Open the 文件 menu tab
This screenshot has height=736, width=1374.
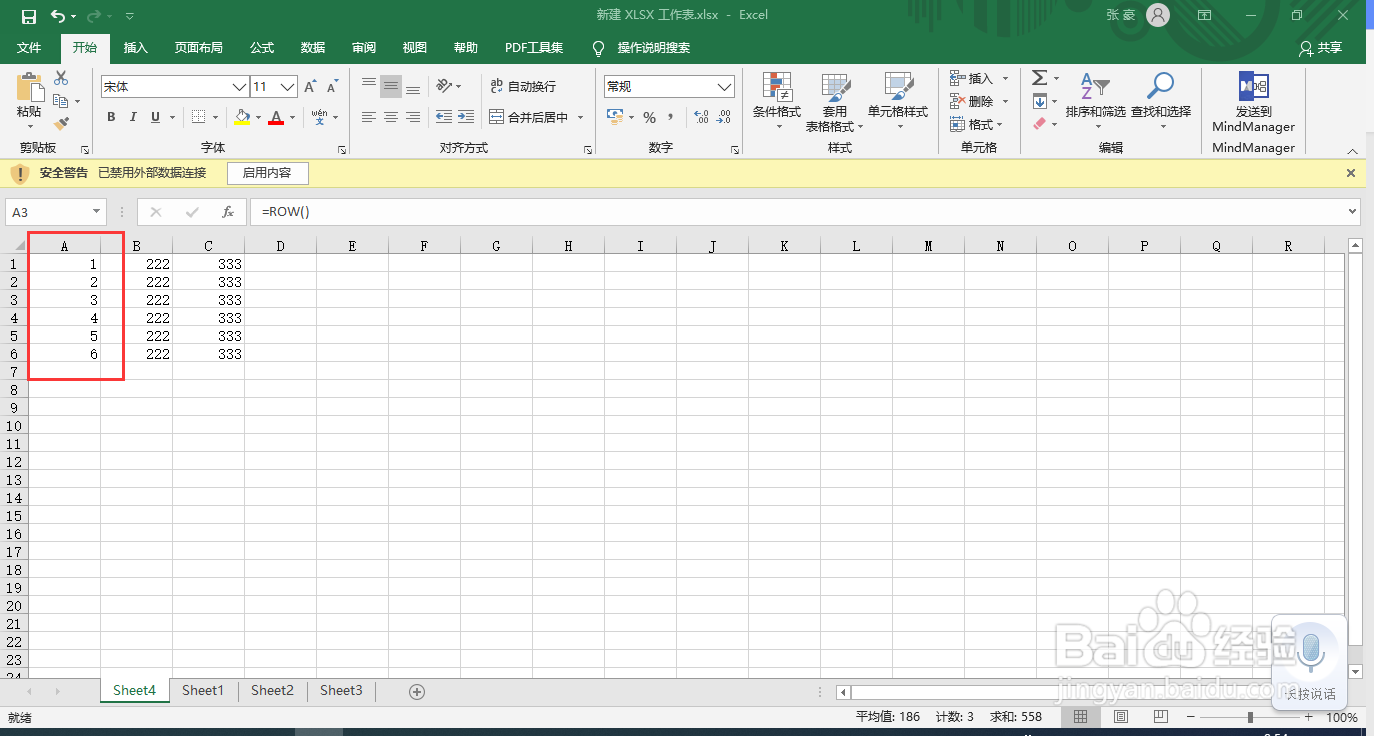(x=29, y=48)
